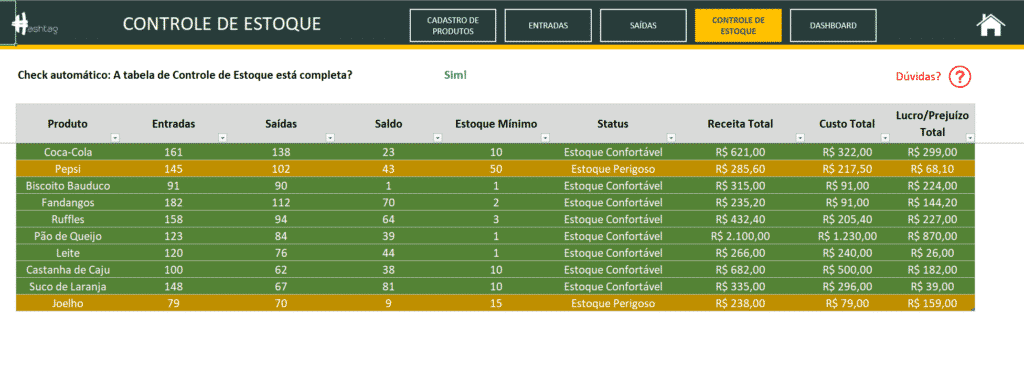This screenshot has height=376, width=1024.
Task: Select Coca-Cola's R$ 621,00 revenue cell
Action: (741, 152)
